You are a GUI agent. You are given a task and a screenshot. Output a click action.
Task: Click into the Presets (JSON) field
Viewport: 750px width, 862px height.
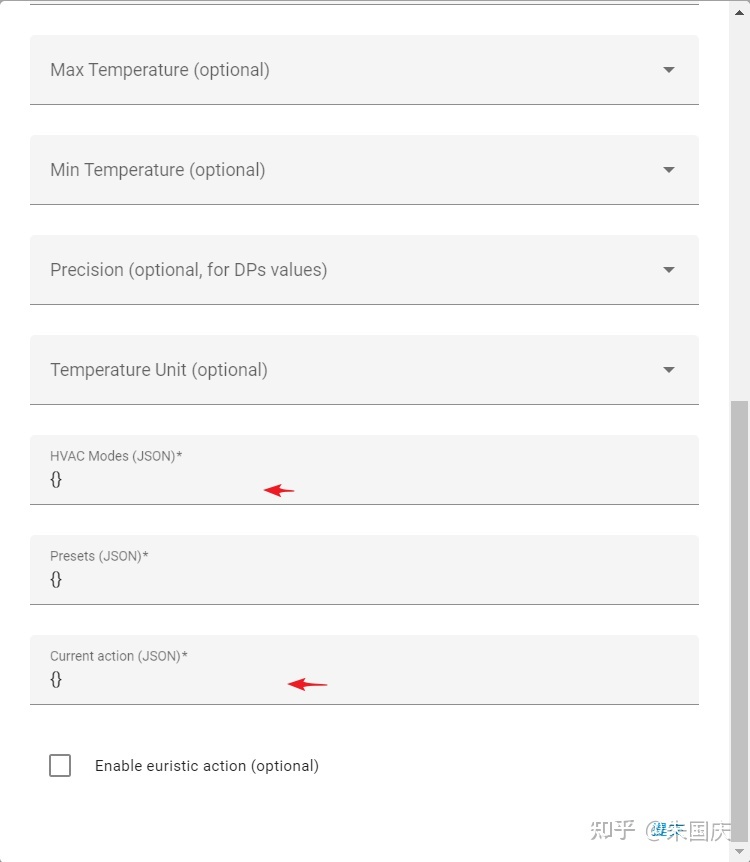pos(300,580)
